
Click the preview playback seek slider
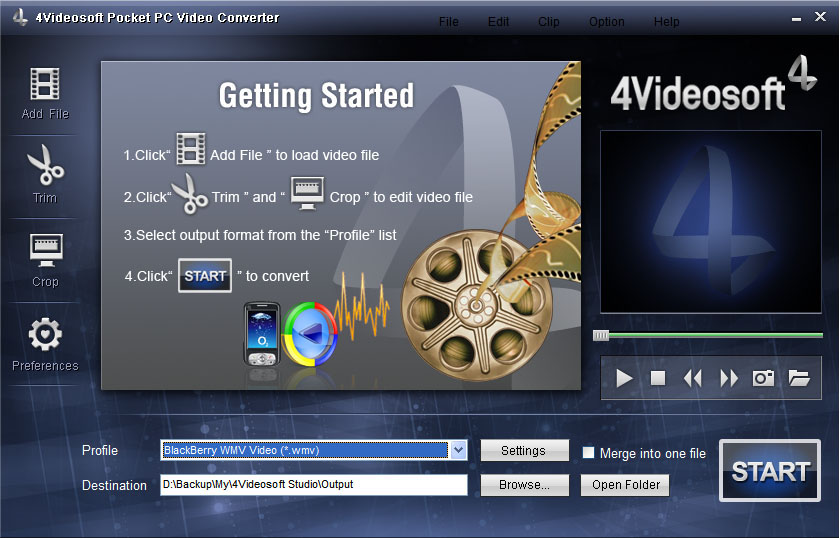(710, 335)
